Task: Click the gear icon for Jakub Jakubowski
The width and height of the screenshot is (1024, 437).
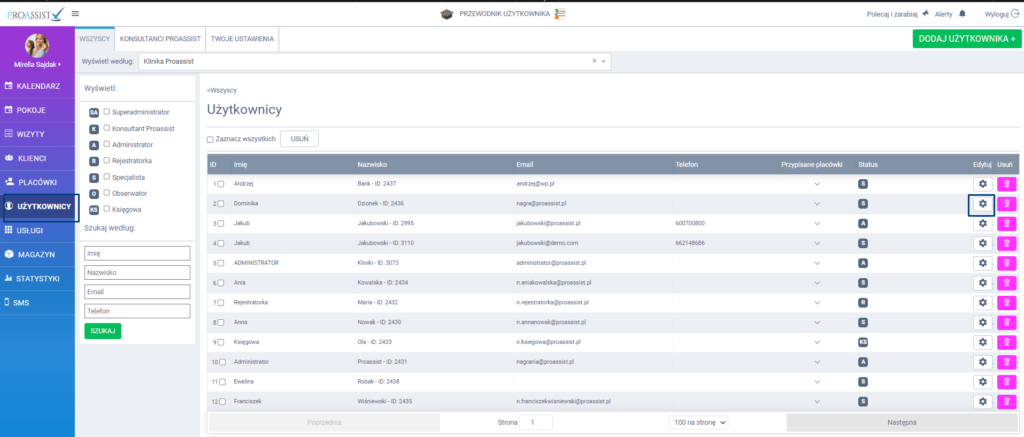Action: [982, 223]
